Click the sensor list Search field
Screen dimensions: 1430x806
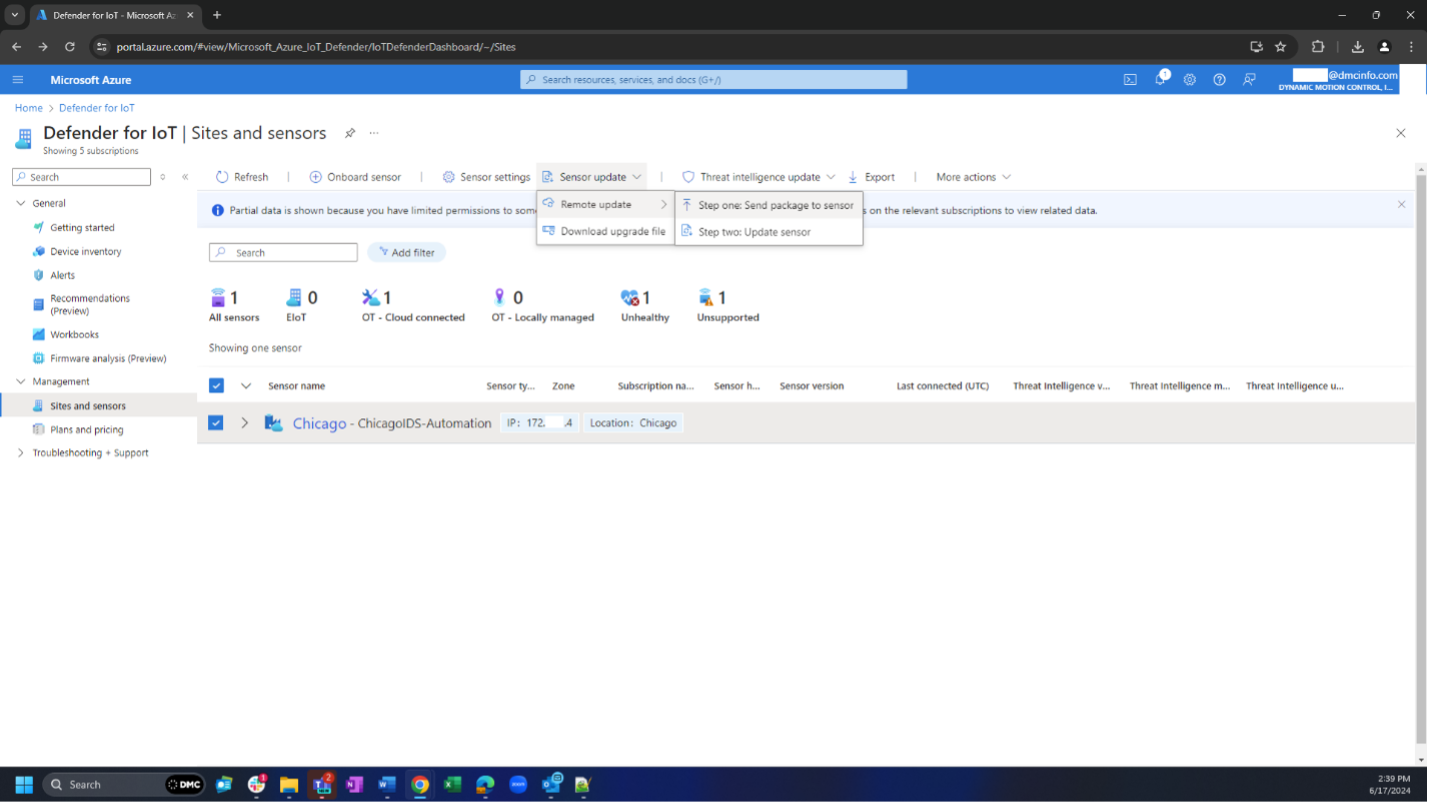[x=283, y=253]
